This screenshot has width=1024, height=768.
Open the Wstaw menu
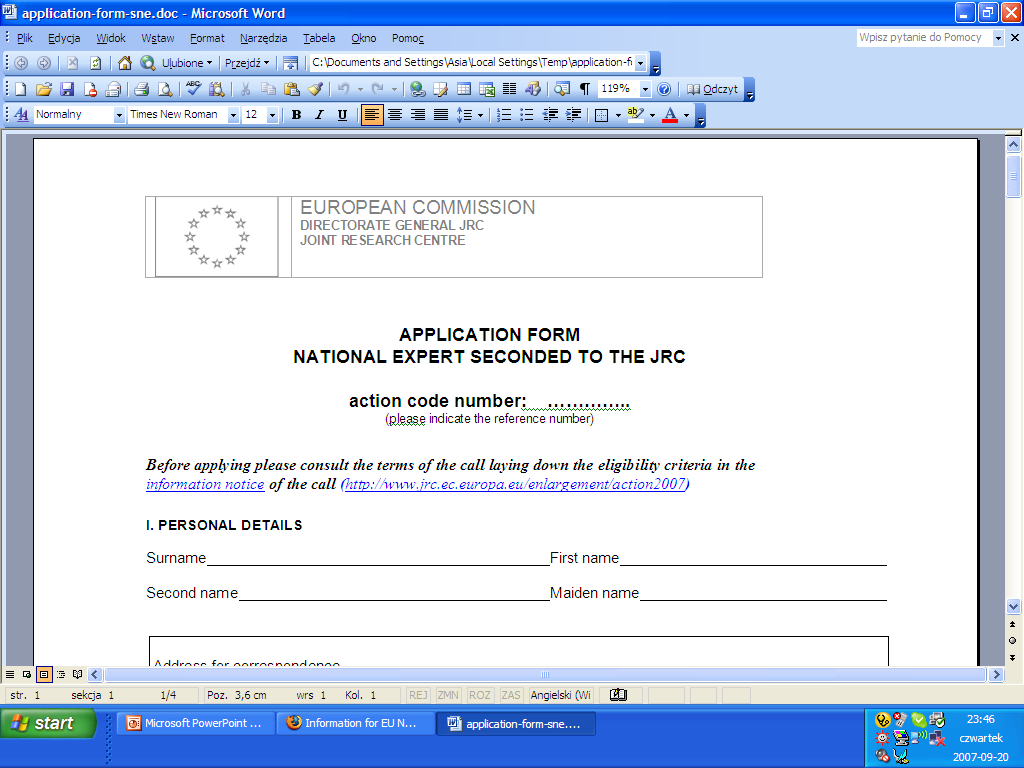click(x=158, y=38)
